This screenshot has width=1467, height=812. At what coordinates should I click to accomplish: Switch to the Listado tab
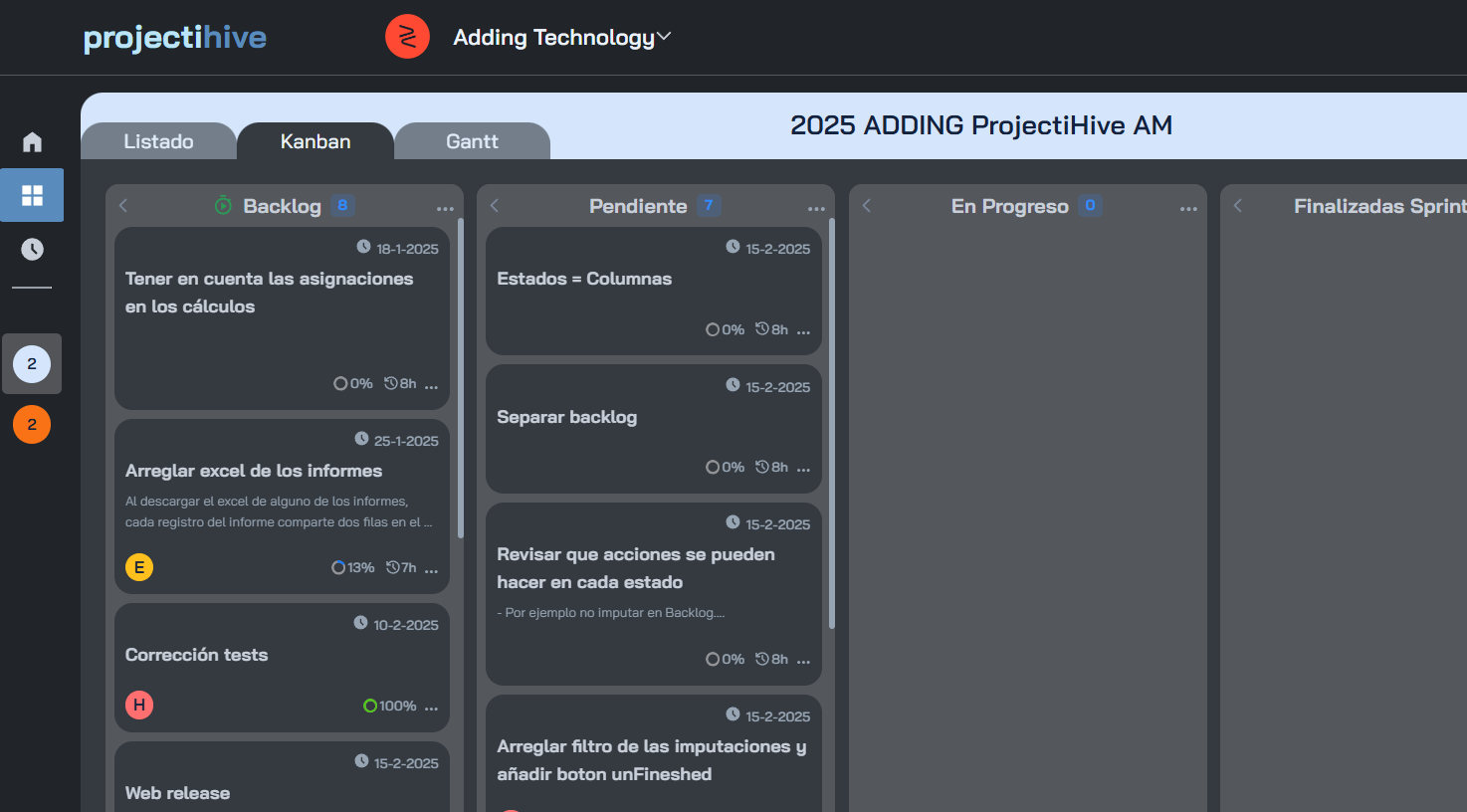coord(158,141)
